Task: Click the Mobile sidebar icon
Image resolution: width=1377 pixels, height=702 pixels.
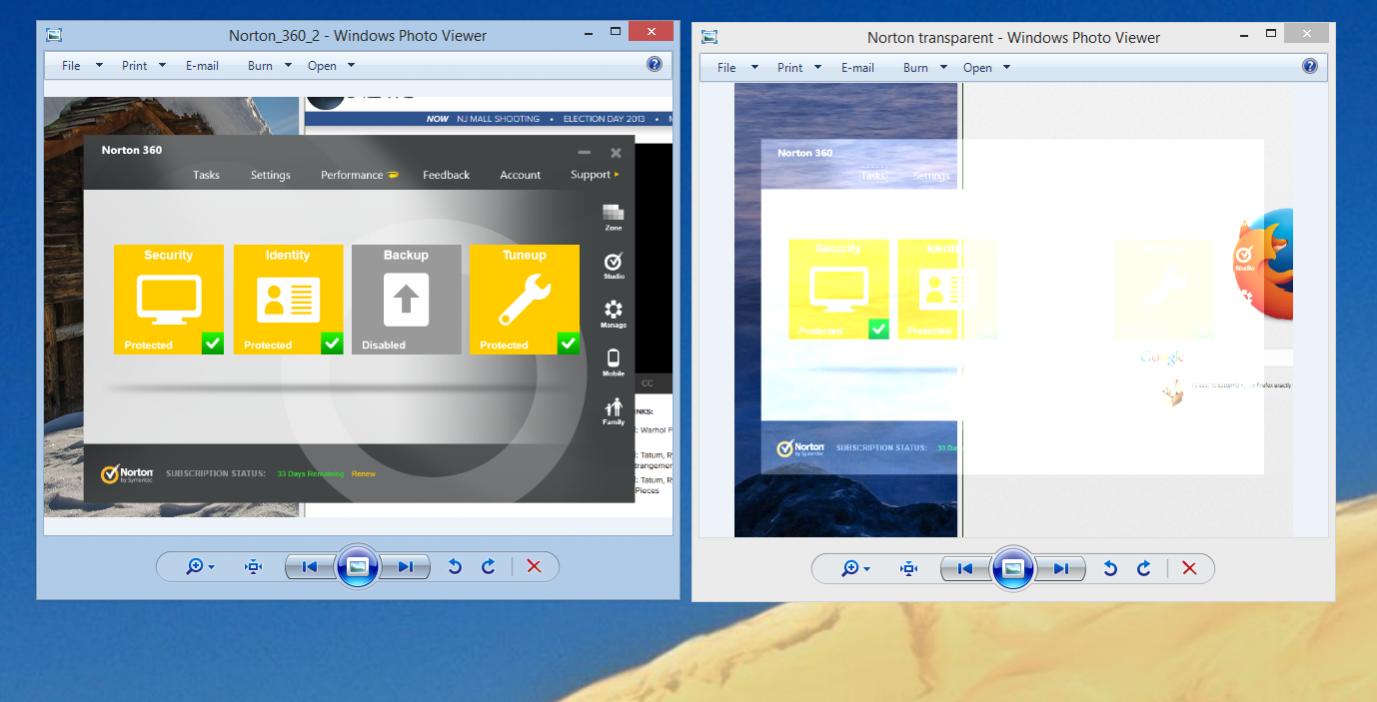Action: pos(613,363)
